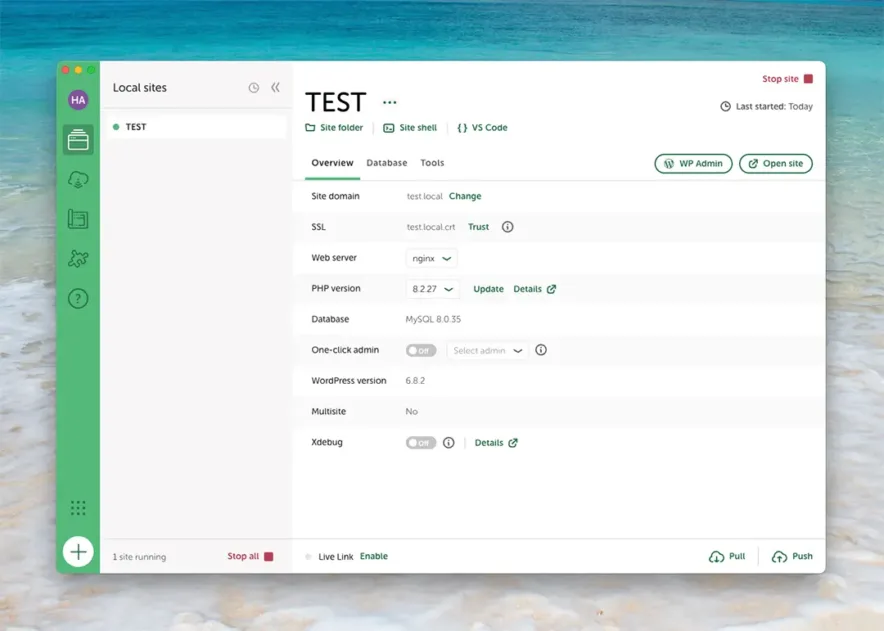Image resolution: width=884 pixels, height=631 pixels.
Task: Expand the nginx web server dropdown
Action: [432, 259]
